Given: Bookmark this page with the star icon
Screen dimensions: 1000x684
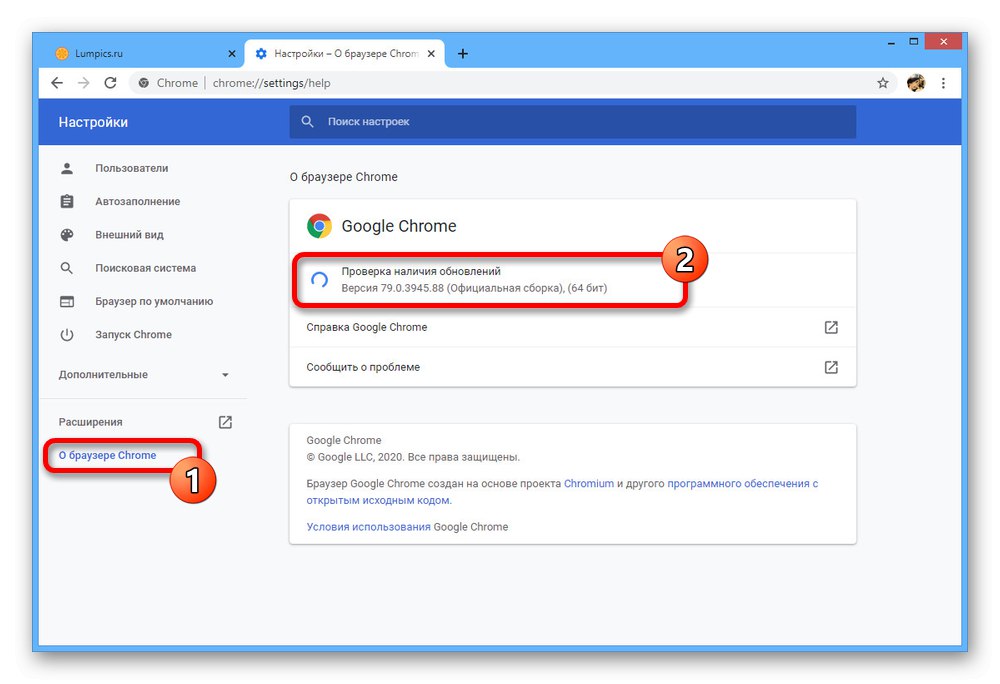Looking at the screenshot, I should [x=883, y=83].
